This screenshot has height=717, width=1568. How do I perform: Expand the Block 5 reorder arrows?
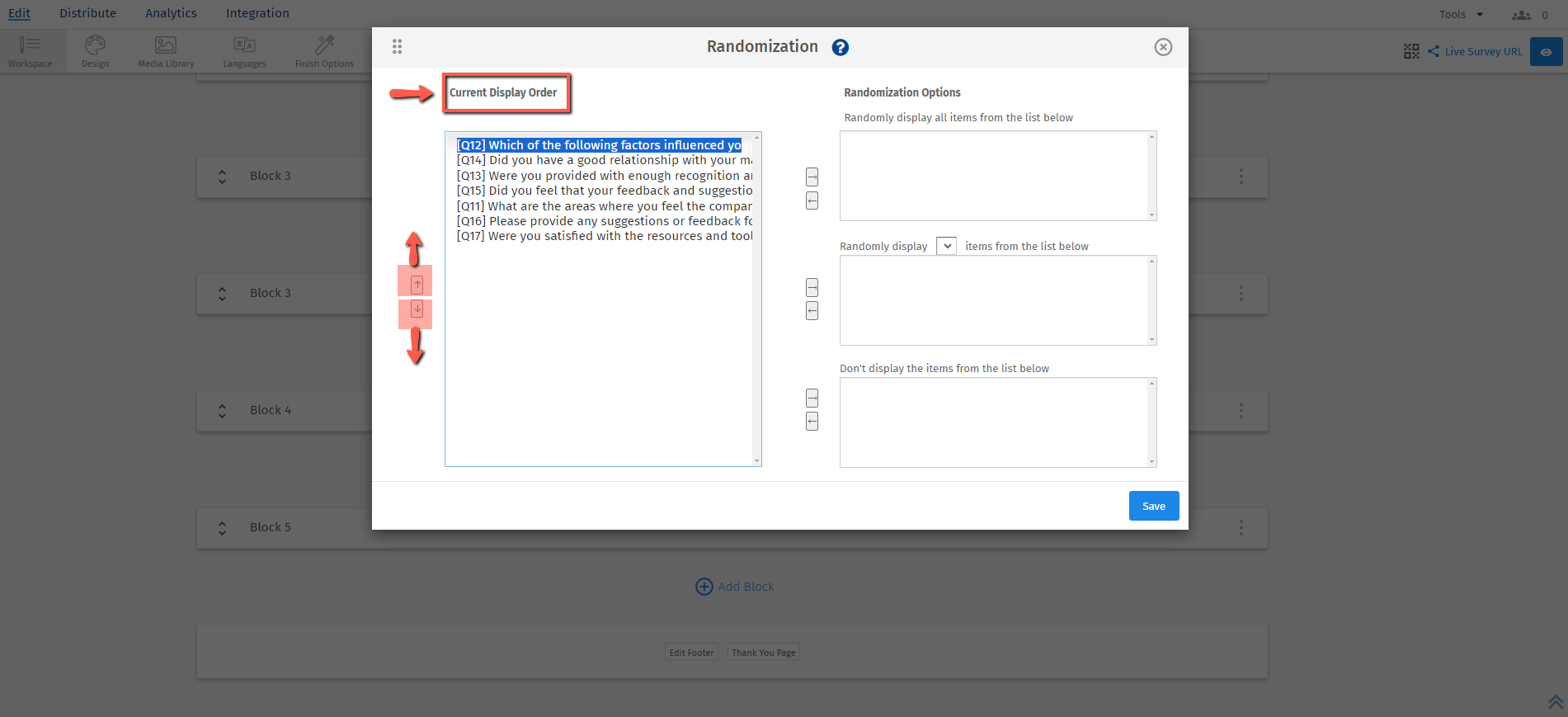(x=222, y=528)
